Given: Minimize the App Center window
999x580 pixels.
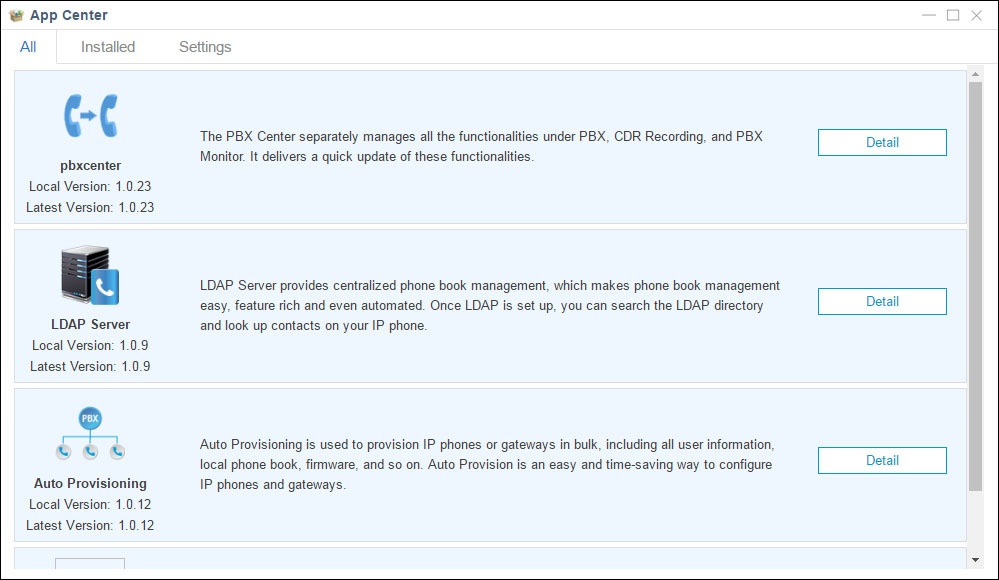Looking at the screenshot, I should click(929, 15).
